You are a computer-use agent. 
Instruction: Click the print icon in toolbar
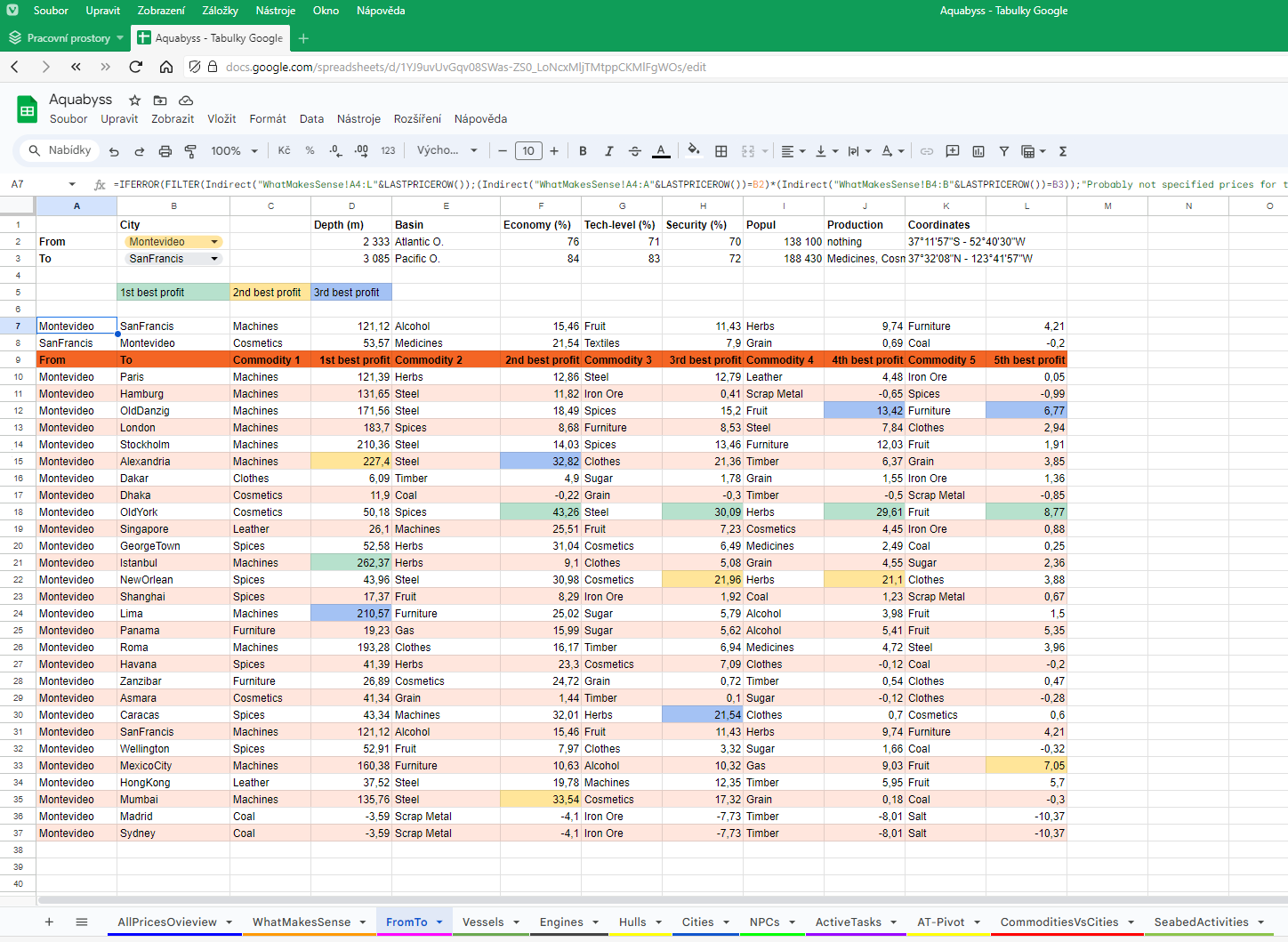click(165, 151)
